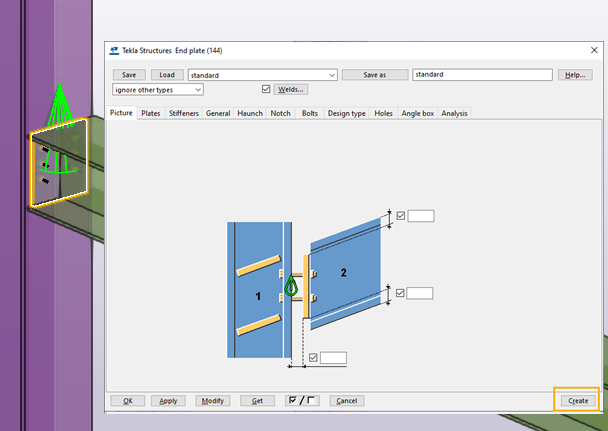The width and height of the screenshot is (608, 431).
Task: Click the Save as button
Action: (375, 75)
